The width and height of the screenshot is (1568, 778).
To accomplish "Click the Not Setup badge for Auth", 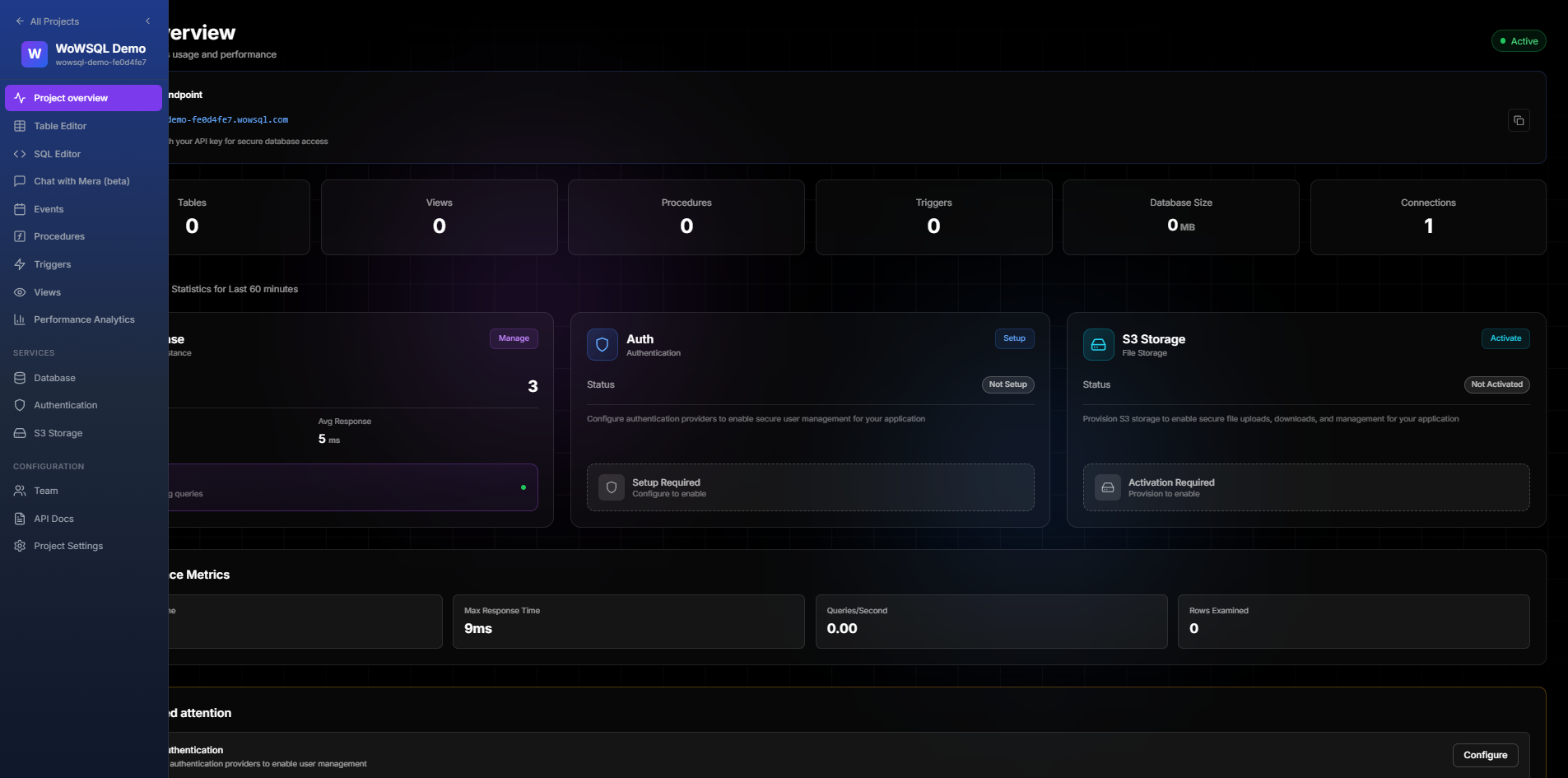I will (x=1007, y=384).
